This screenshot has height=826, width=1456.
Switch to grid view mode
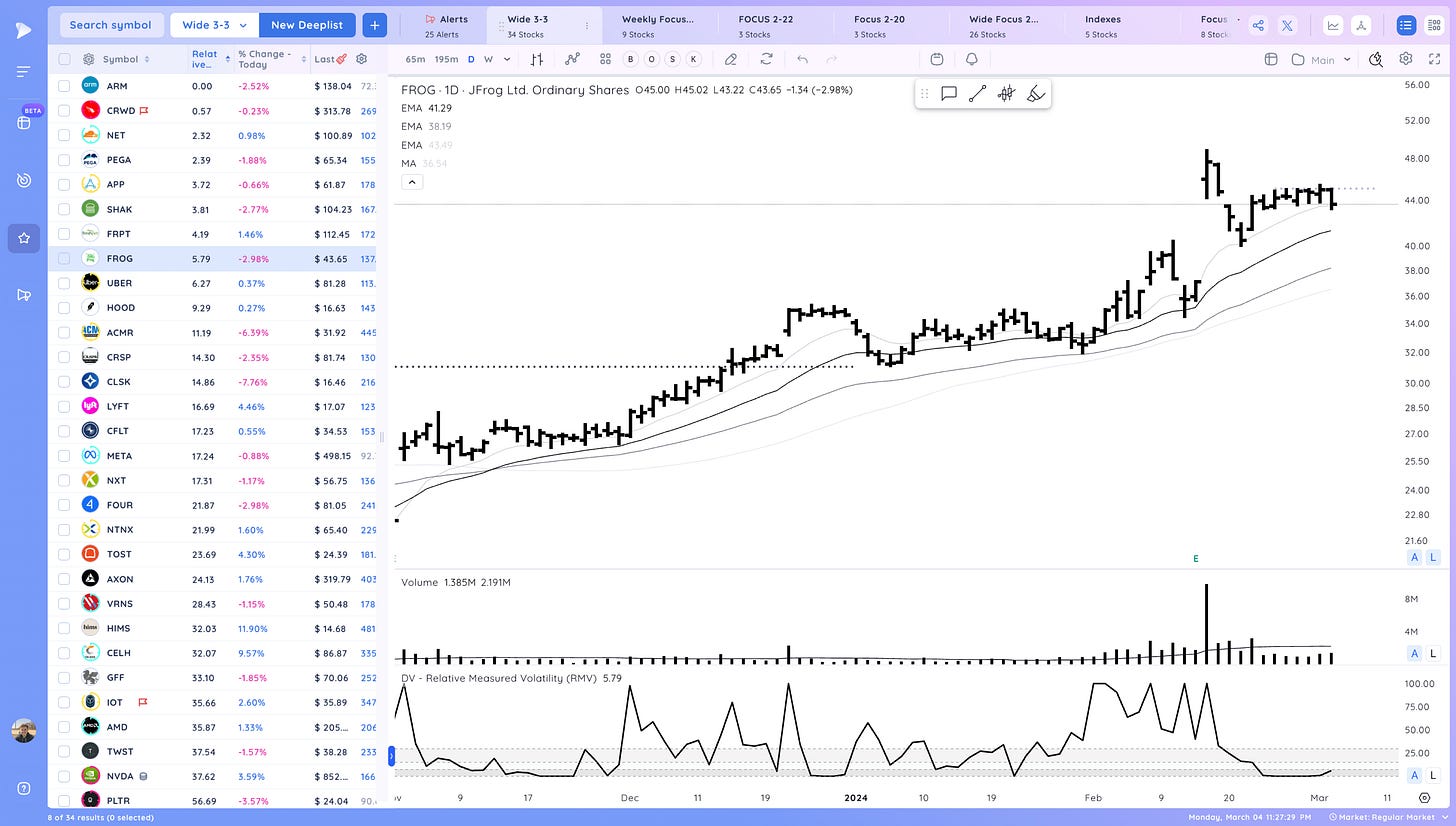click(1433, 25)
